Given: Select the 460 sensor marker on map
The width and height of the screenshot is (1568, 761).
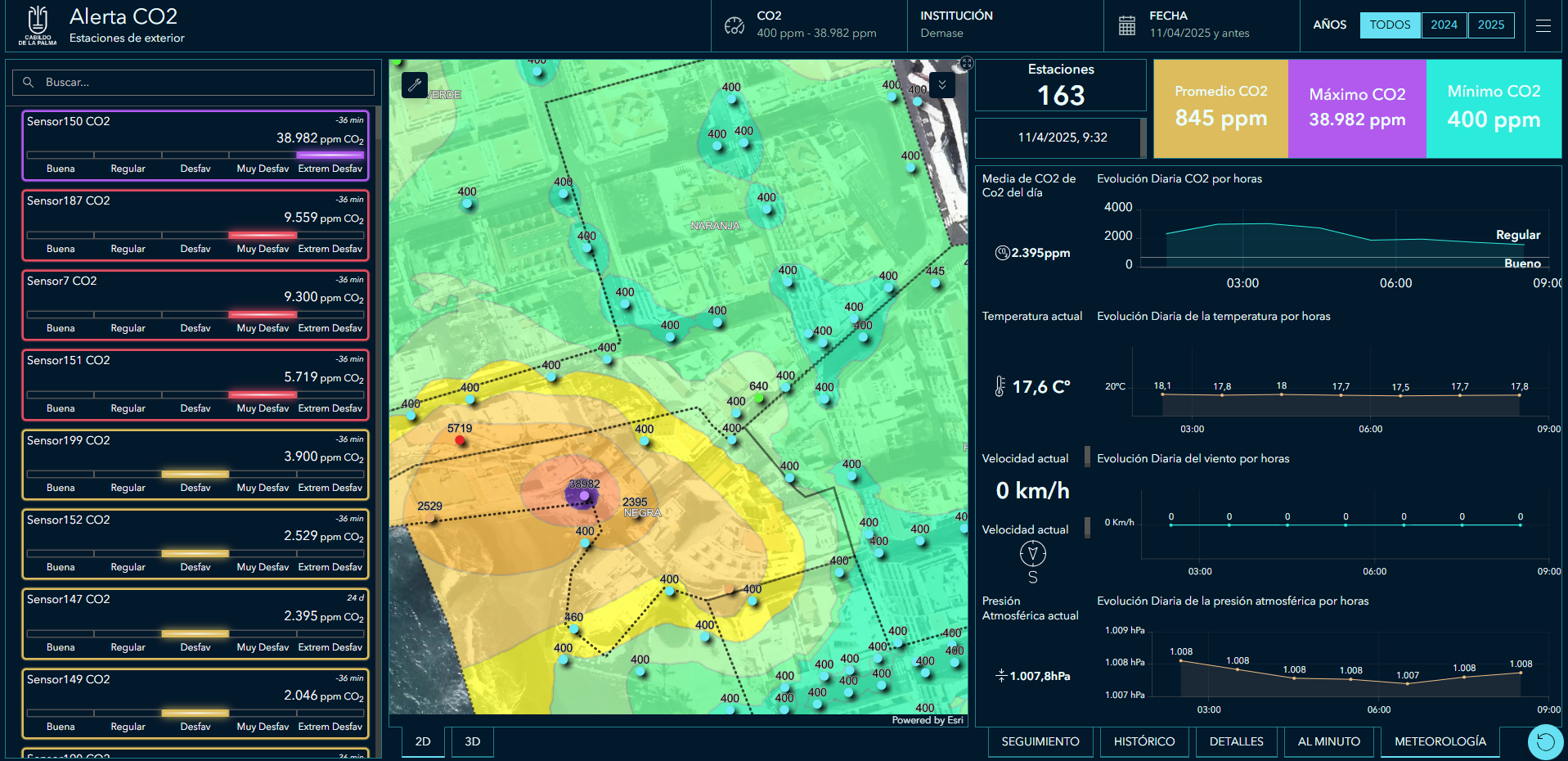Looking at the screenshot, I should click(573, 629).
